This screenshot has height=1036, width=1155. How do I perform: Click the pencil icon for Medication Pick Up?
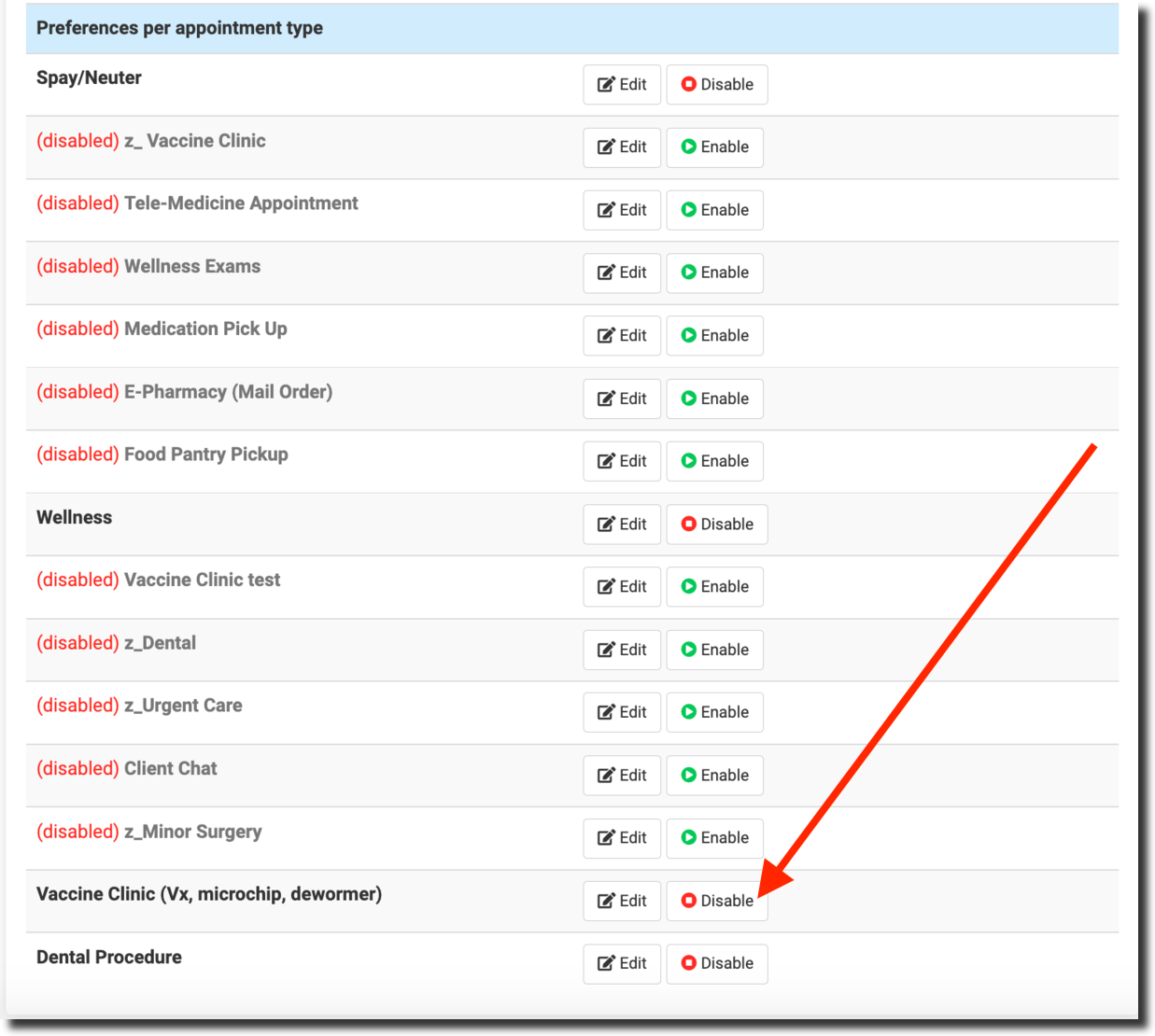click(x=606, y=336)
